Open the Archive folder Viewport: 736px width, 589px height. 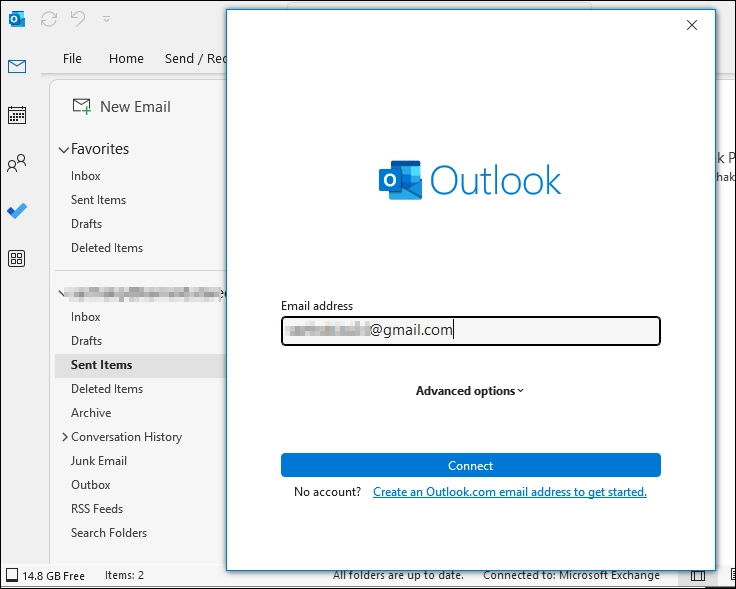coord(91,413)
